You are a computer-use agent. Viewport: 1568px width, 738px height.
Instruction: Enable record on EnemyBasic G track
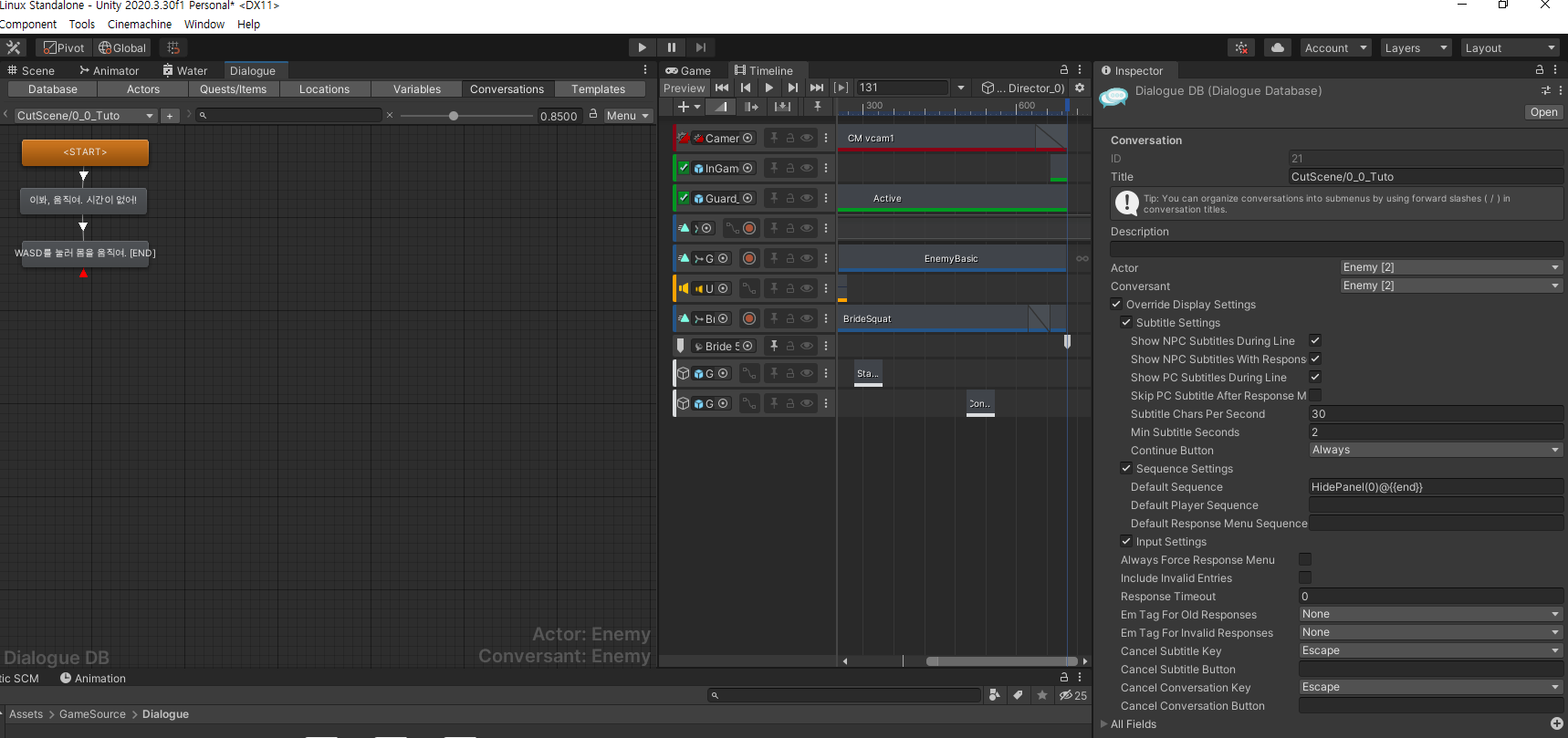click(x=749, y=258)
